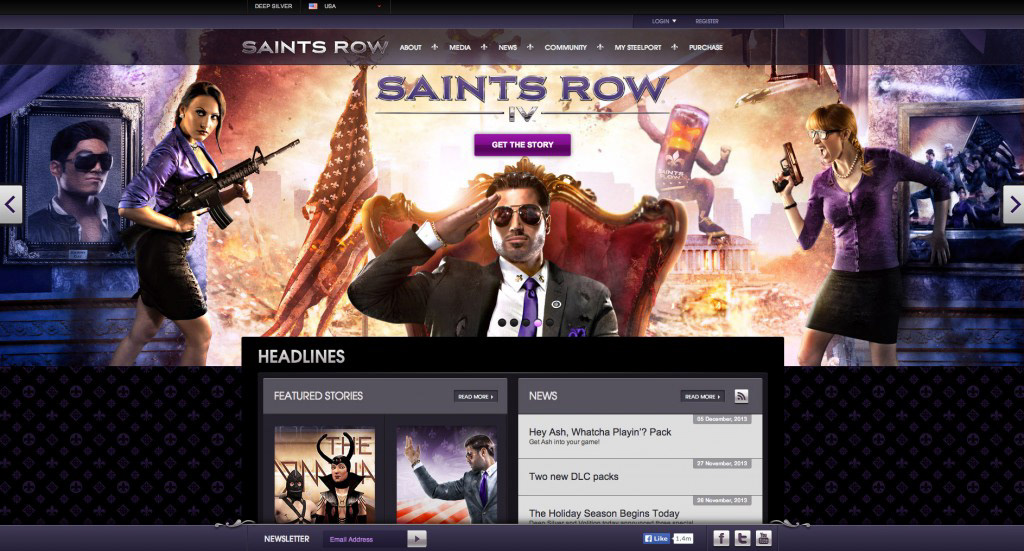
Task: Open the My Steelport menu item
Action: click(637, 48)
